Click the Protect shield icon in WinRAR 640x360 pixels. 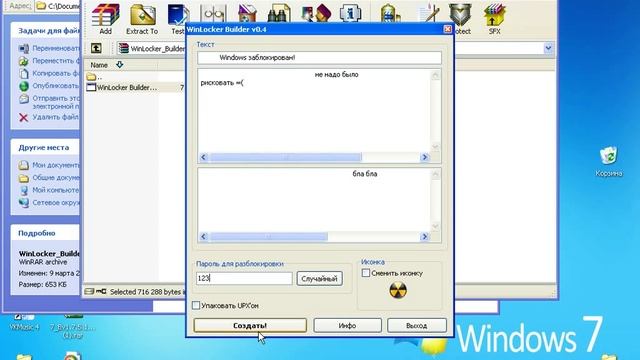[460, 14]
